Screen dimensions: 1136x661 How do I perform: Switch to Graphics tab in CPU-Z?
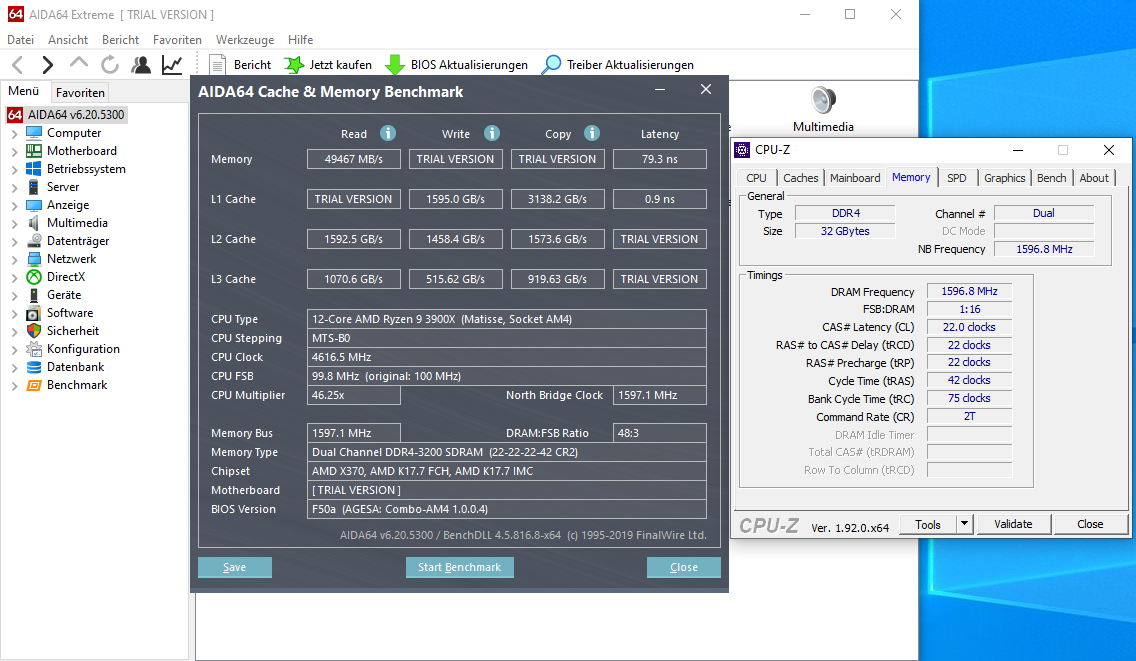tap(1004, 178)
